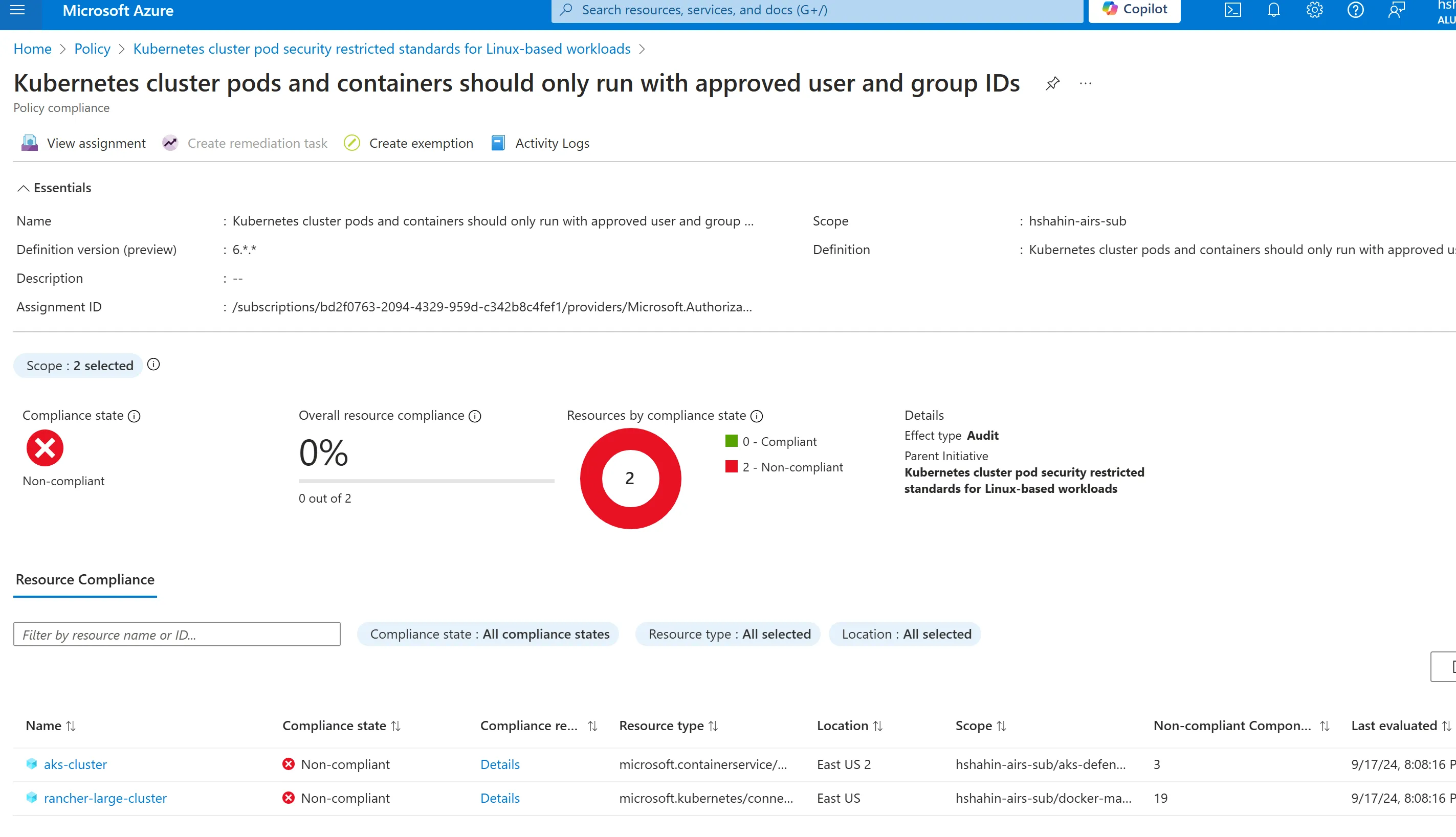The height and width of the screenshot is (837, 1456).
Task: Click the feedback icon in header
Action: click(x=1396, y=10)
